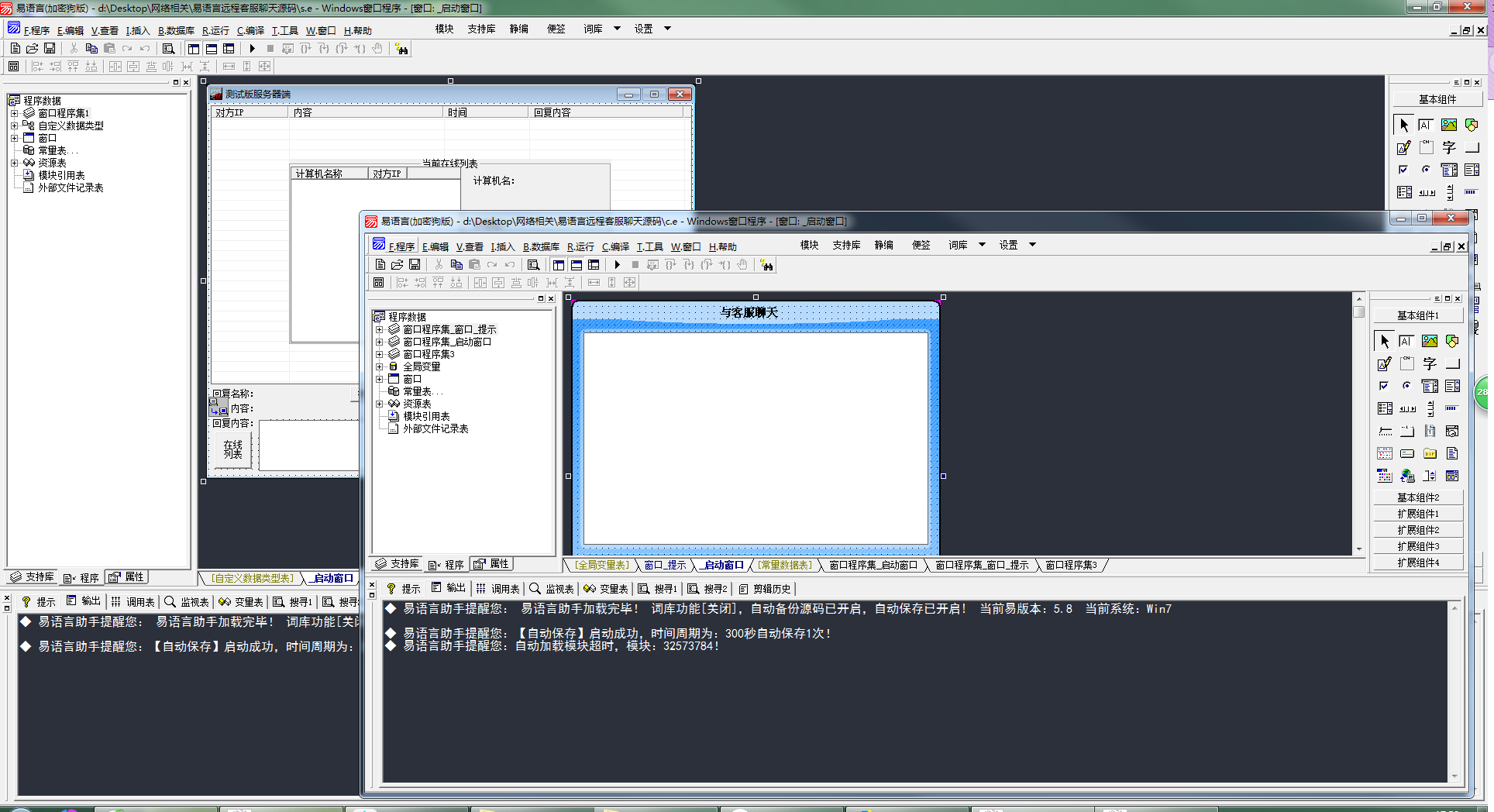Screen dimensions: 1494x812
Task: Open 剪辑历史 tab in front window output panel
Action: [764, 589]
